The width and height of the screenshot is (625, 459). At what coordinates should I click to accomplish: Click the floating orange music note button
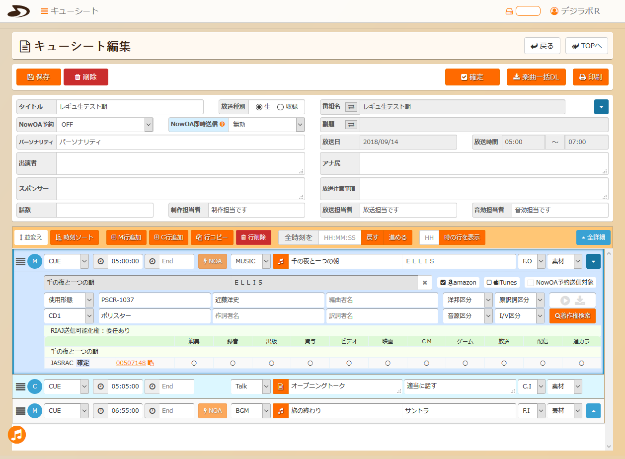17,434
